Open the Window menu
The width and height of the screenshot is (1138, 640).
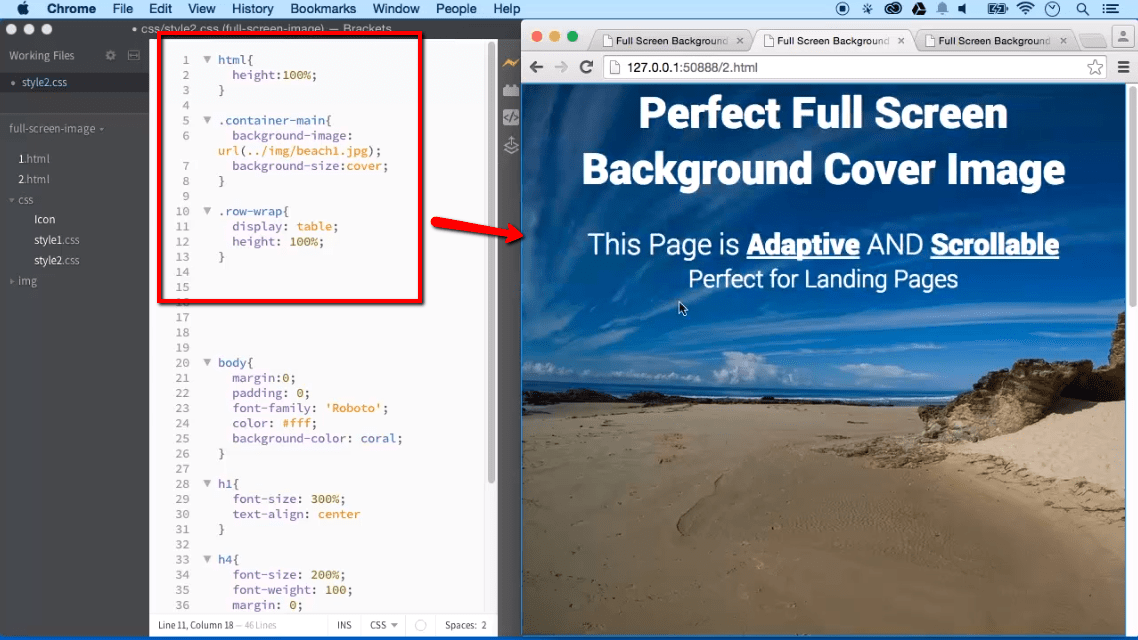tap(396, 9)
